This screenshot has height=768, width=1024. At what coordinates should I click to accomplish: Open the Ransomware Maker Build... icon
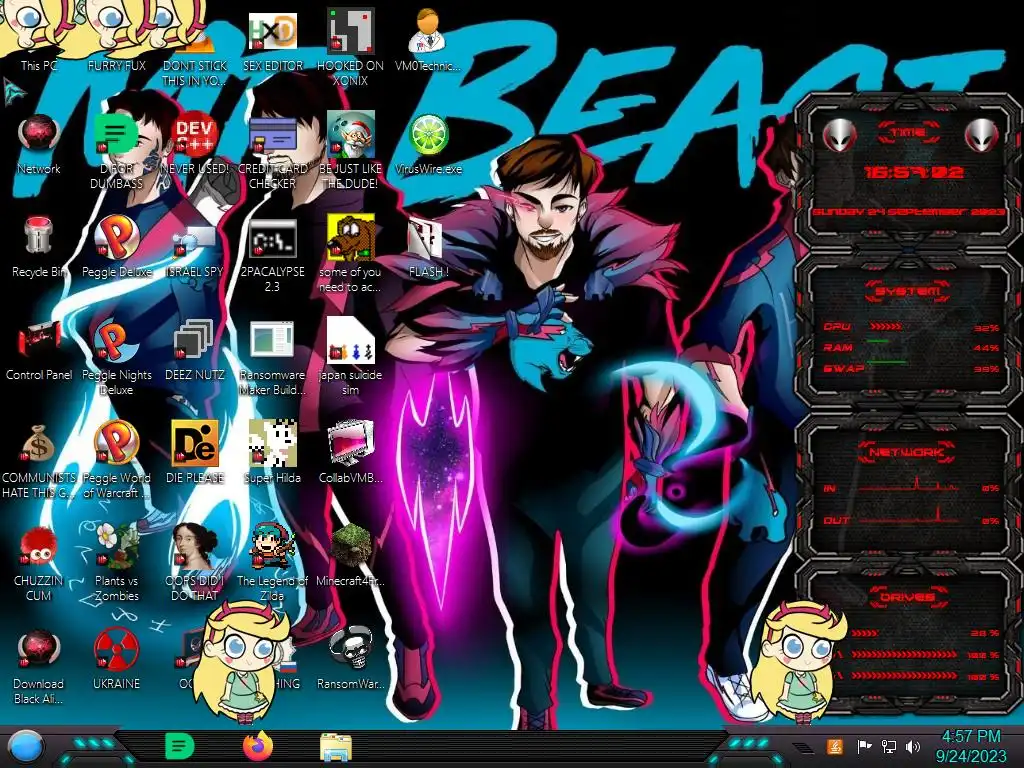coord(272,357)
